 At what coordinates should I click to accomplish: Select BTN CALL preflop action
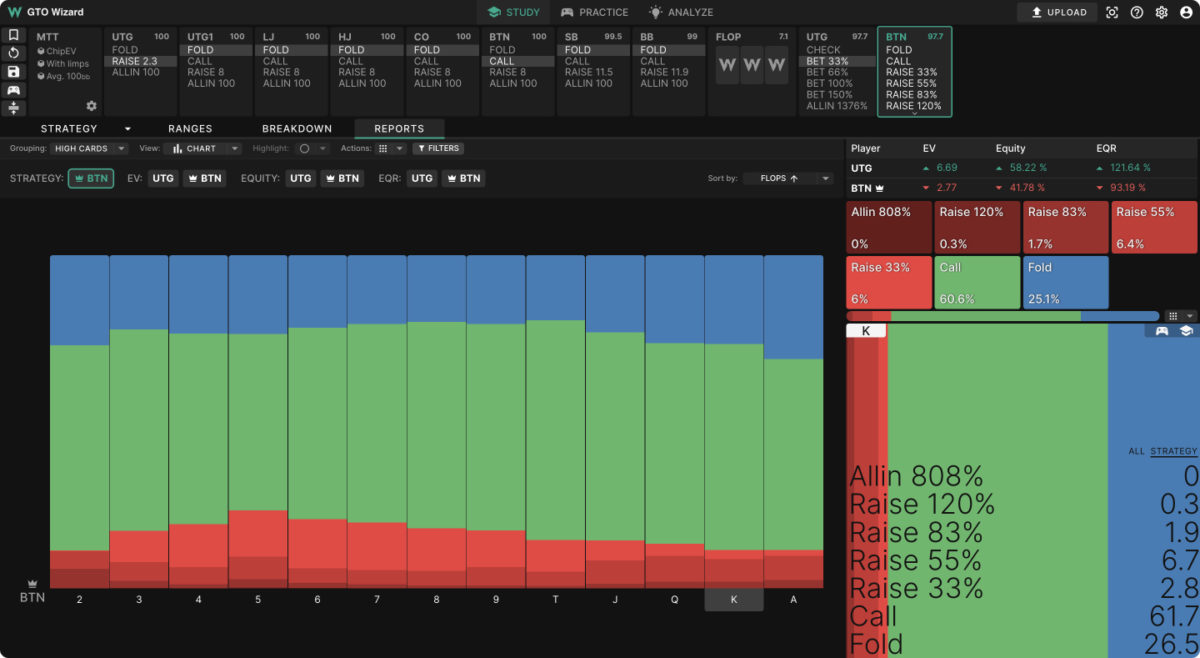click(518, 61)
